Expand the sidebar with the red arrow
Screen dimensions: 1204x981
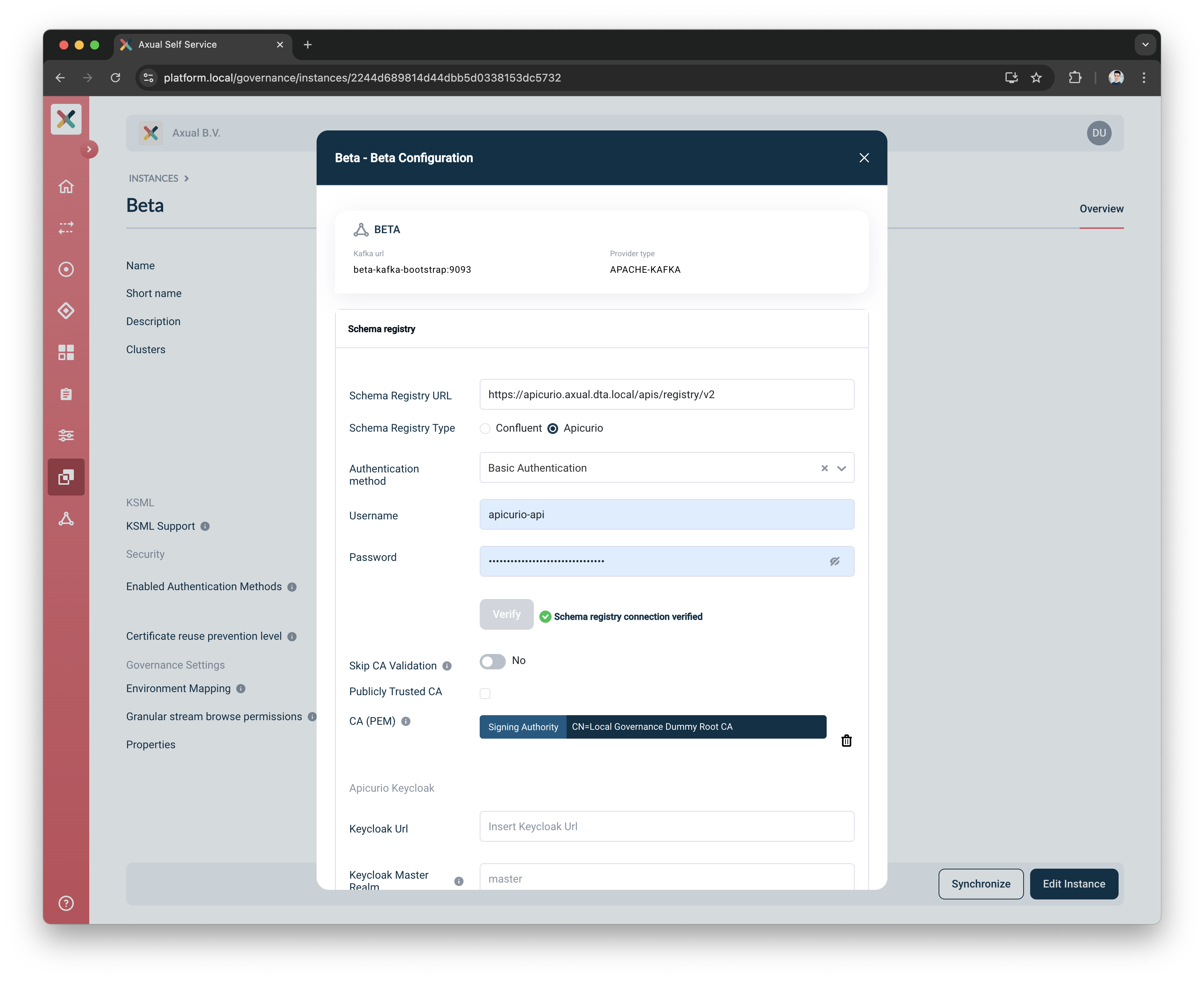89,149
